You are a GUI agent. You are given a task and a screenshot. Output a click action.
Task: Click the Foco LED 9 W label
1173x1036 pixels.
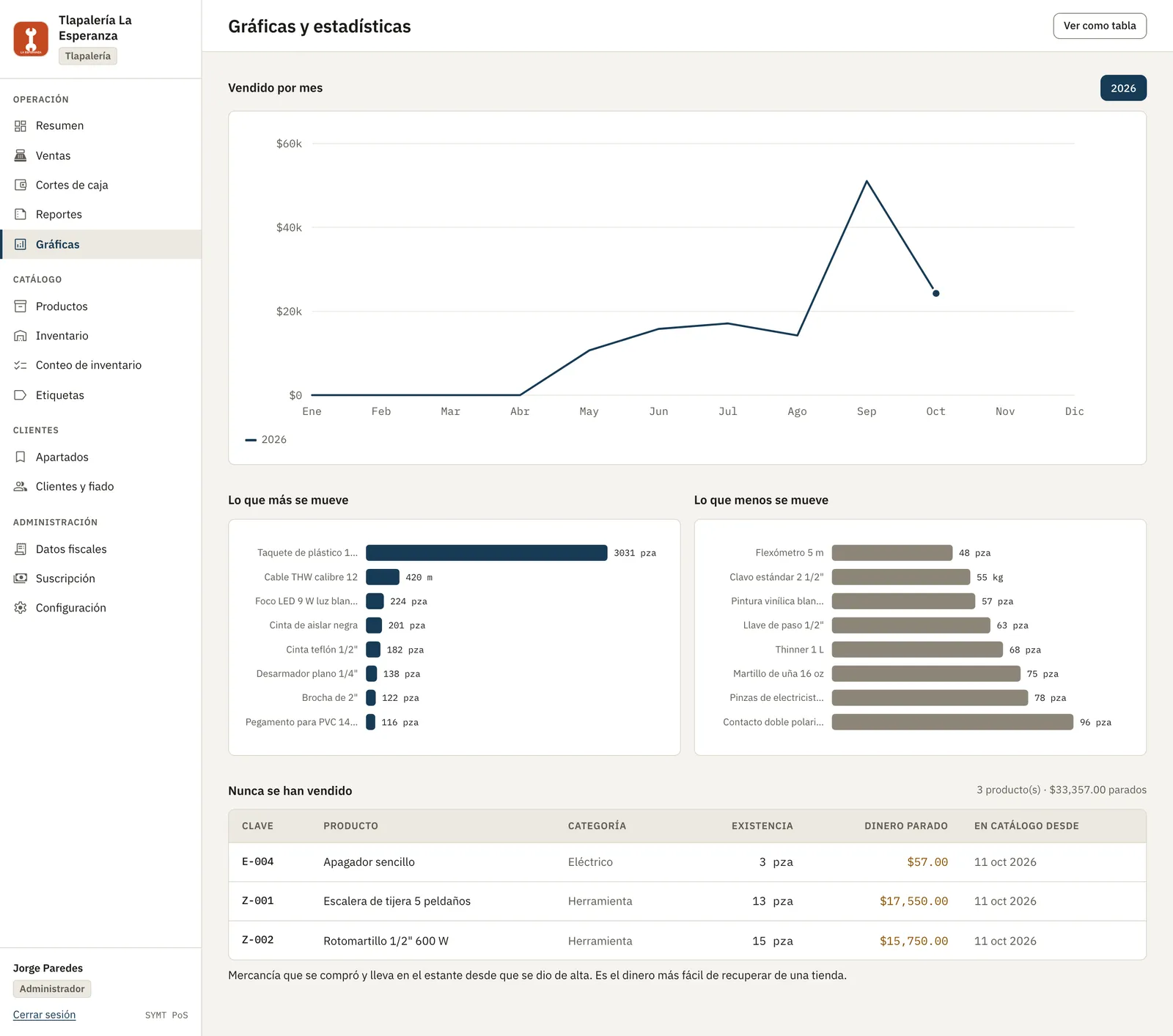coord(306,601)
